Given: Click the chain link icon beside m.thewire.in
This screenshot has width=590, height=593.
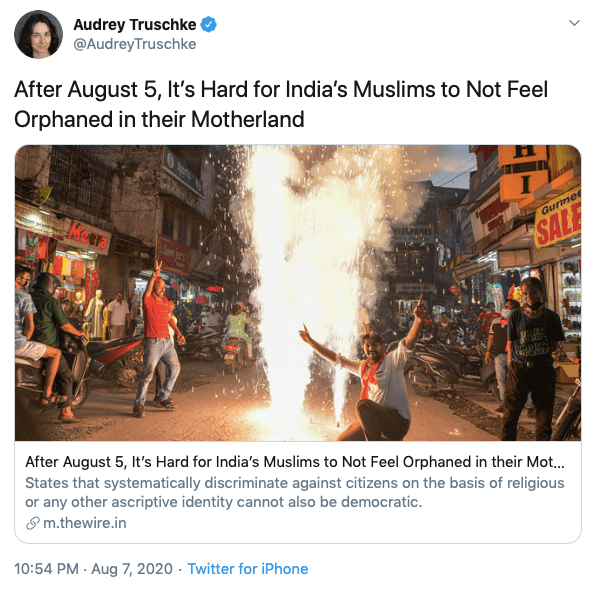Looking at the screenshot, I should pos(33,523).
